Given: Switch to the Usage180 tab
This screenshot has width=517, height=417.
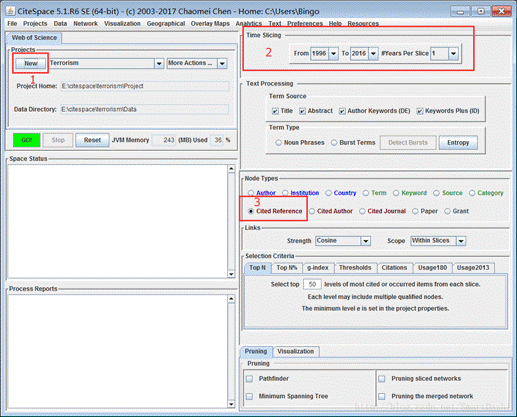Looking at the screenshot, I should [x=432, y=268].
